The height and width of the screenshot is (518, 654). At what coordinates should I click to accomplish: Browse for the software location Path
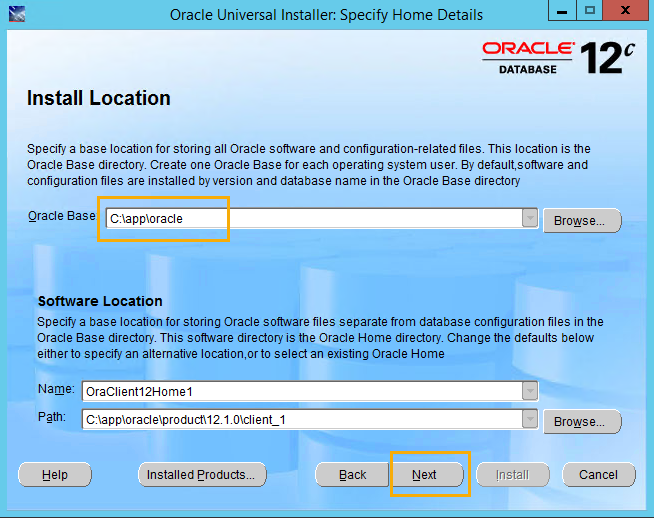pos(582,422)
